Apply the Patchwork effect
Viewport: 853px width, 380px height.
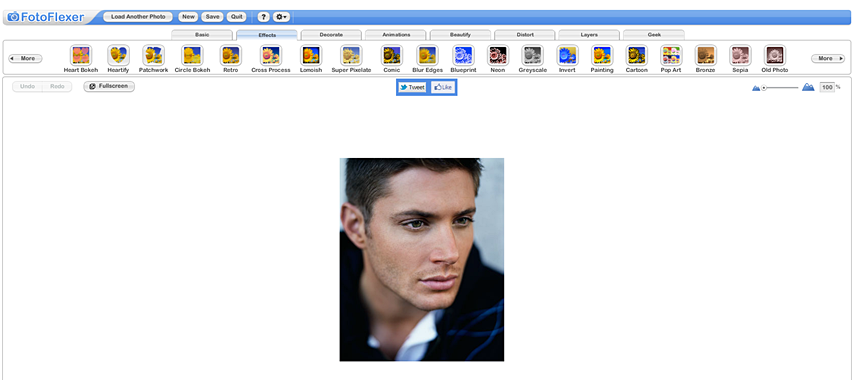point(153,55)
